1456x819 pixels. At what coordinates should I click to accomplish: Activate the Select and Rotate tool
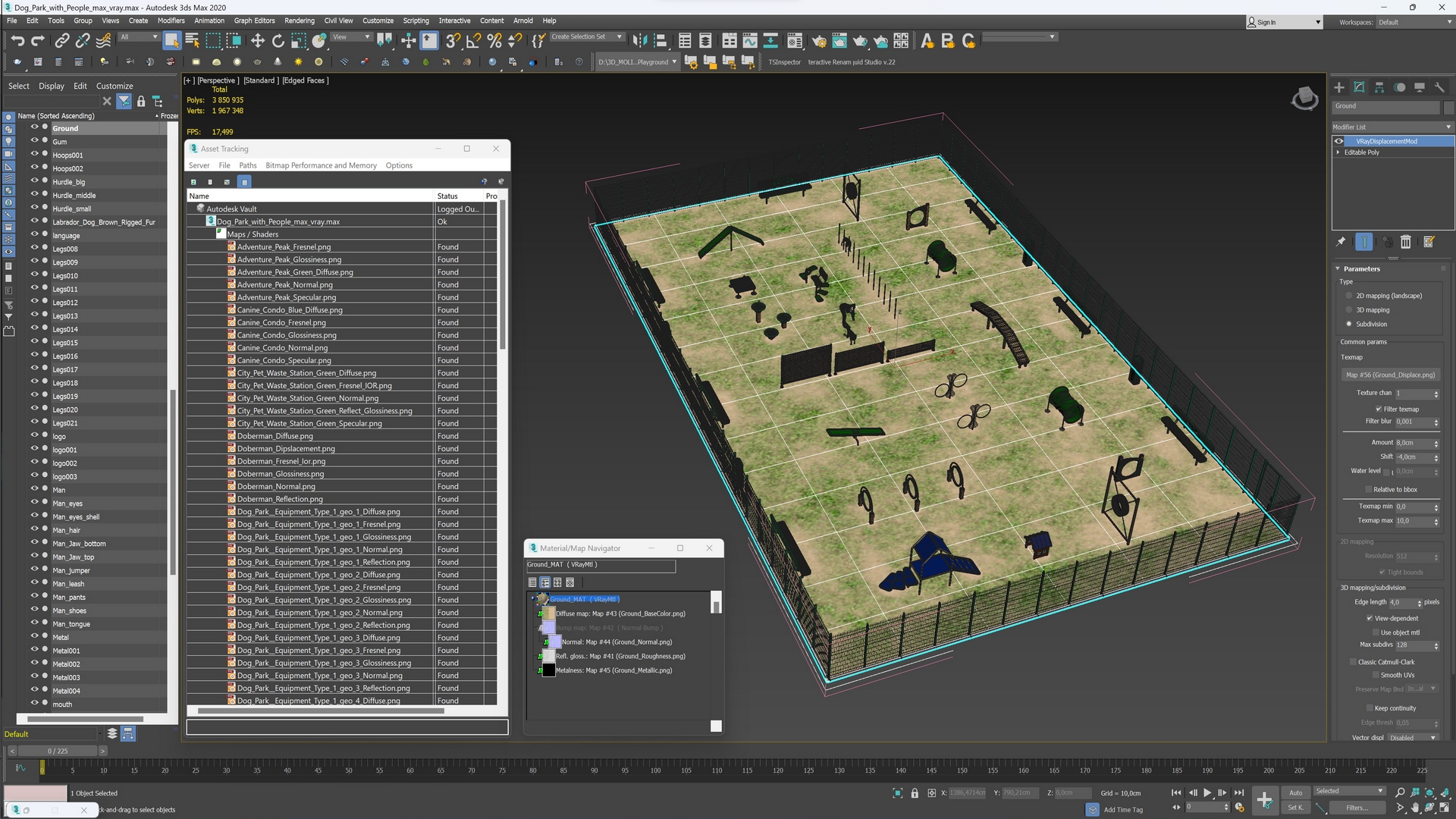(278, 40)
